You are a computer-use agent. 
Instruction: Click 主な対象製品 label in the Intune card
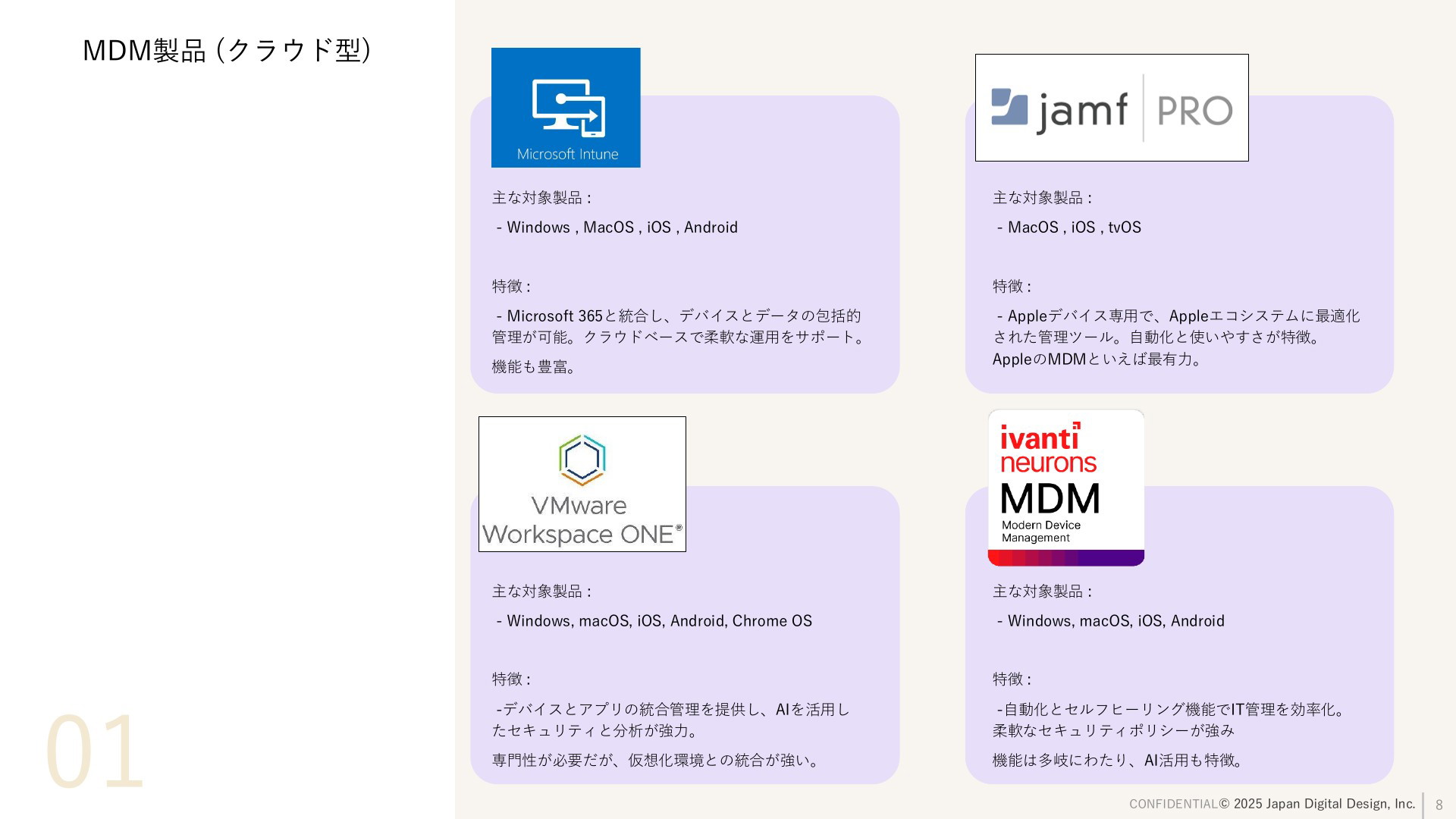[x=541, y=198]
